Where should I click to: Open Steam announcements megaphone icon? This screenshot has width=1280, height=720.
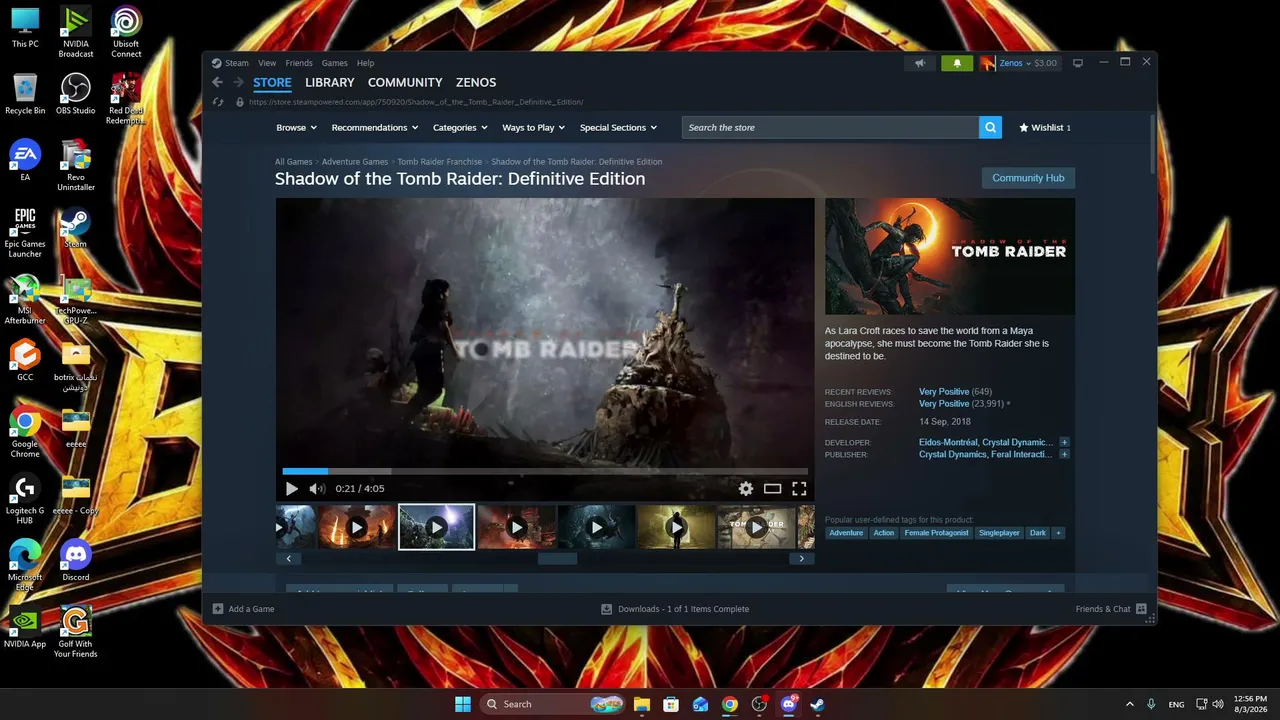click(x=920, y=63)
